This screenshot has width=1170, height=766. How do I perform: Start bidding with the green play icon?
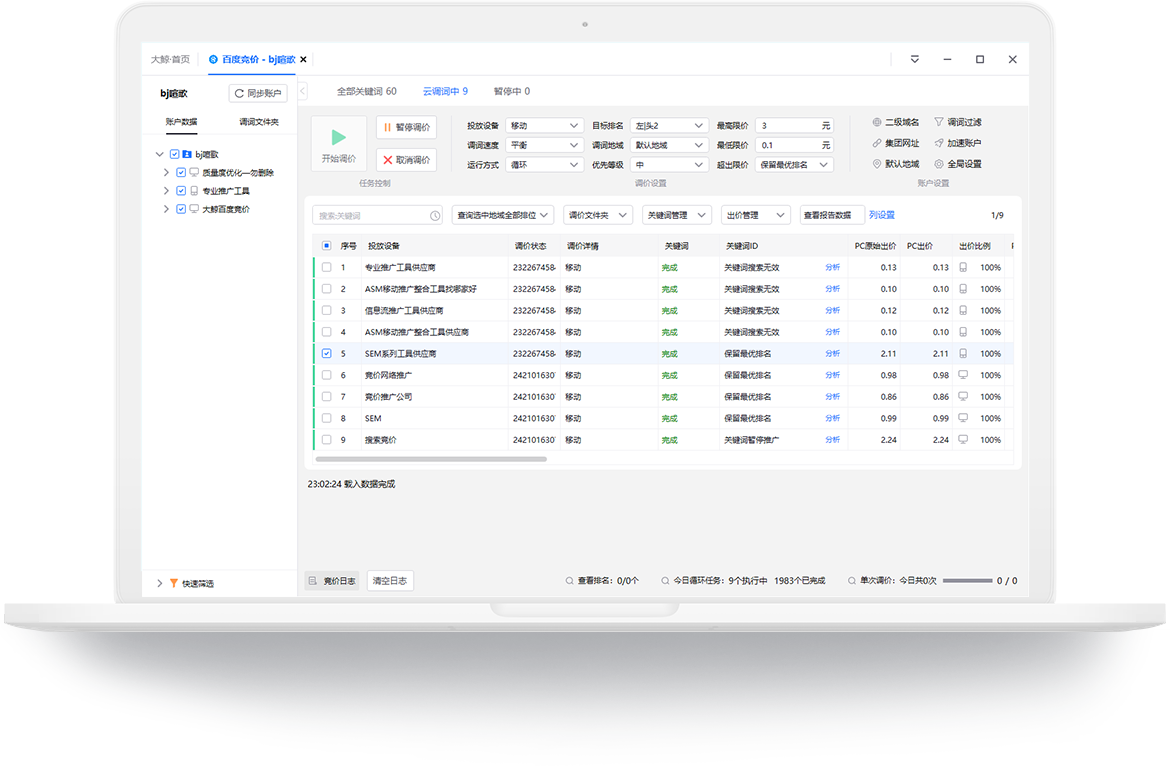(338, 137)
